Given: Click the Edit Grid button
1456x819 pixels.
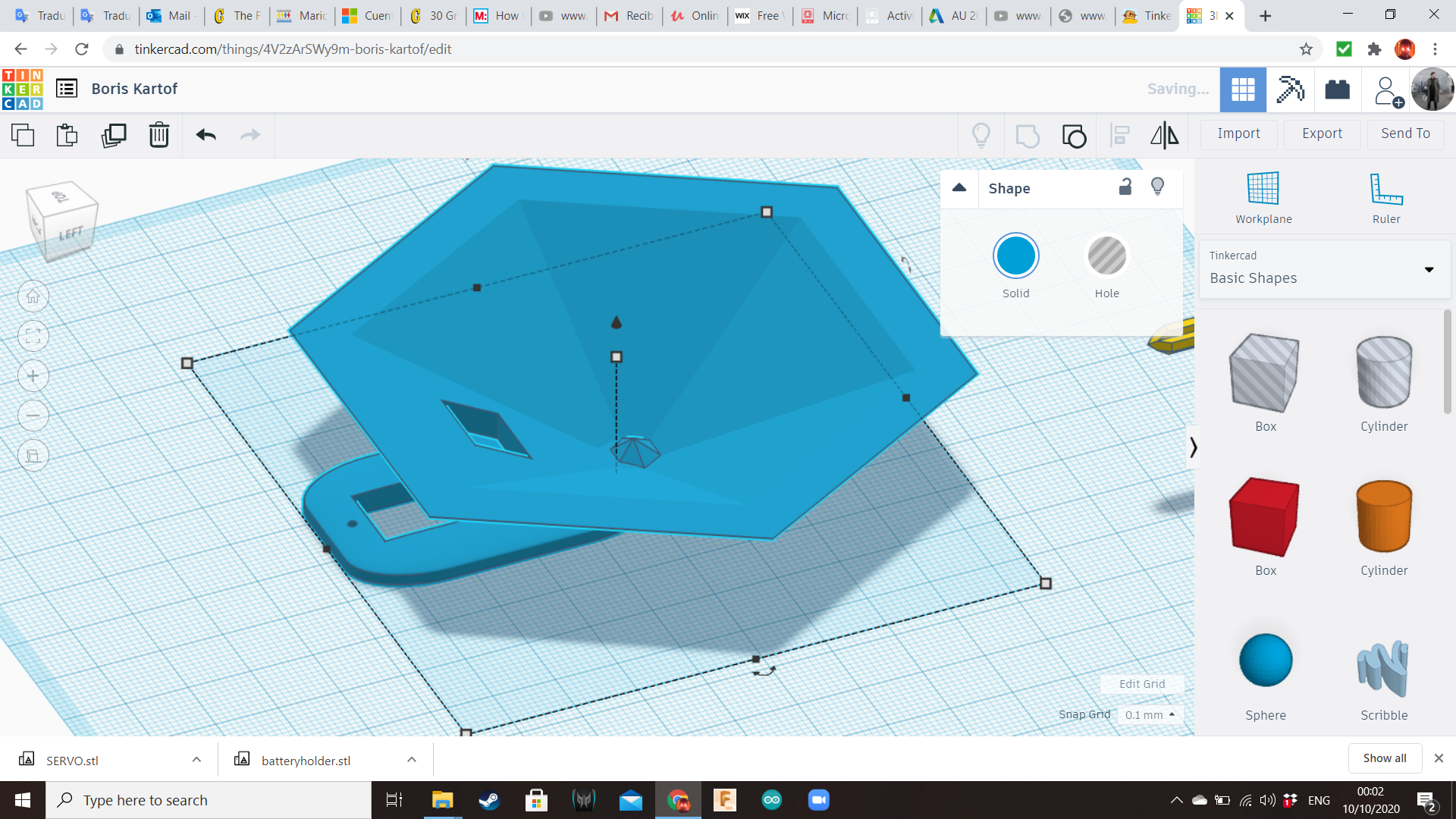Looking at the screenshot, I should tap(1142, 684).
